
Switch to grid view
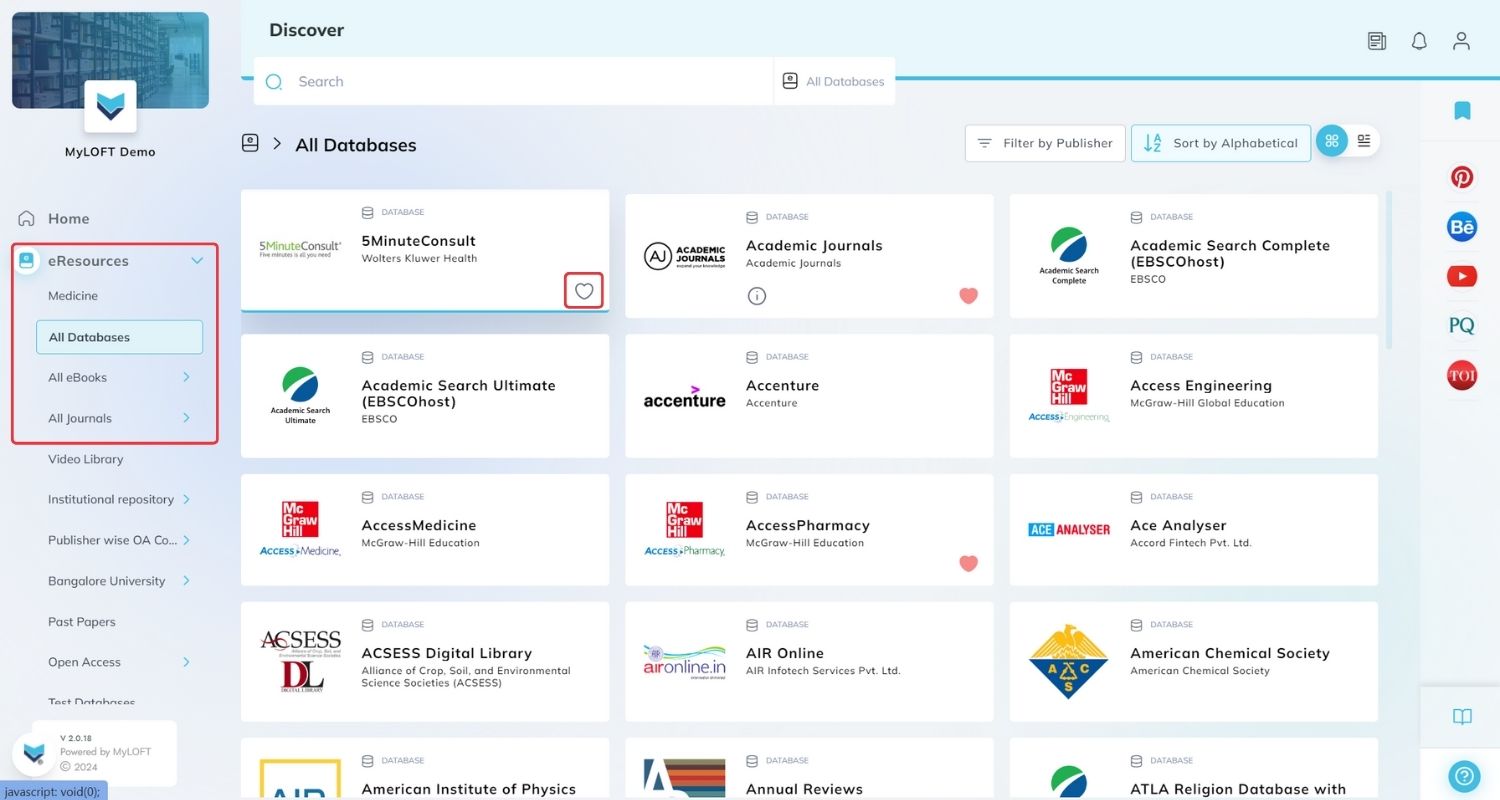(1331, 142)
